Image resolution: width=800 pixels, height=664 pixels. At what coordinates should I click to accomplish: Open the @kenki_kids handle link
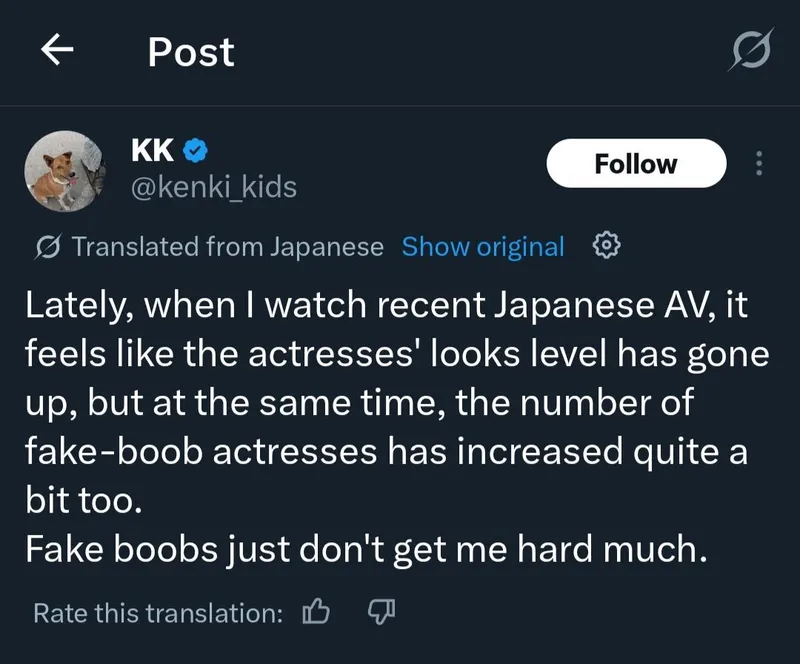(x=214, y=186)
